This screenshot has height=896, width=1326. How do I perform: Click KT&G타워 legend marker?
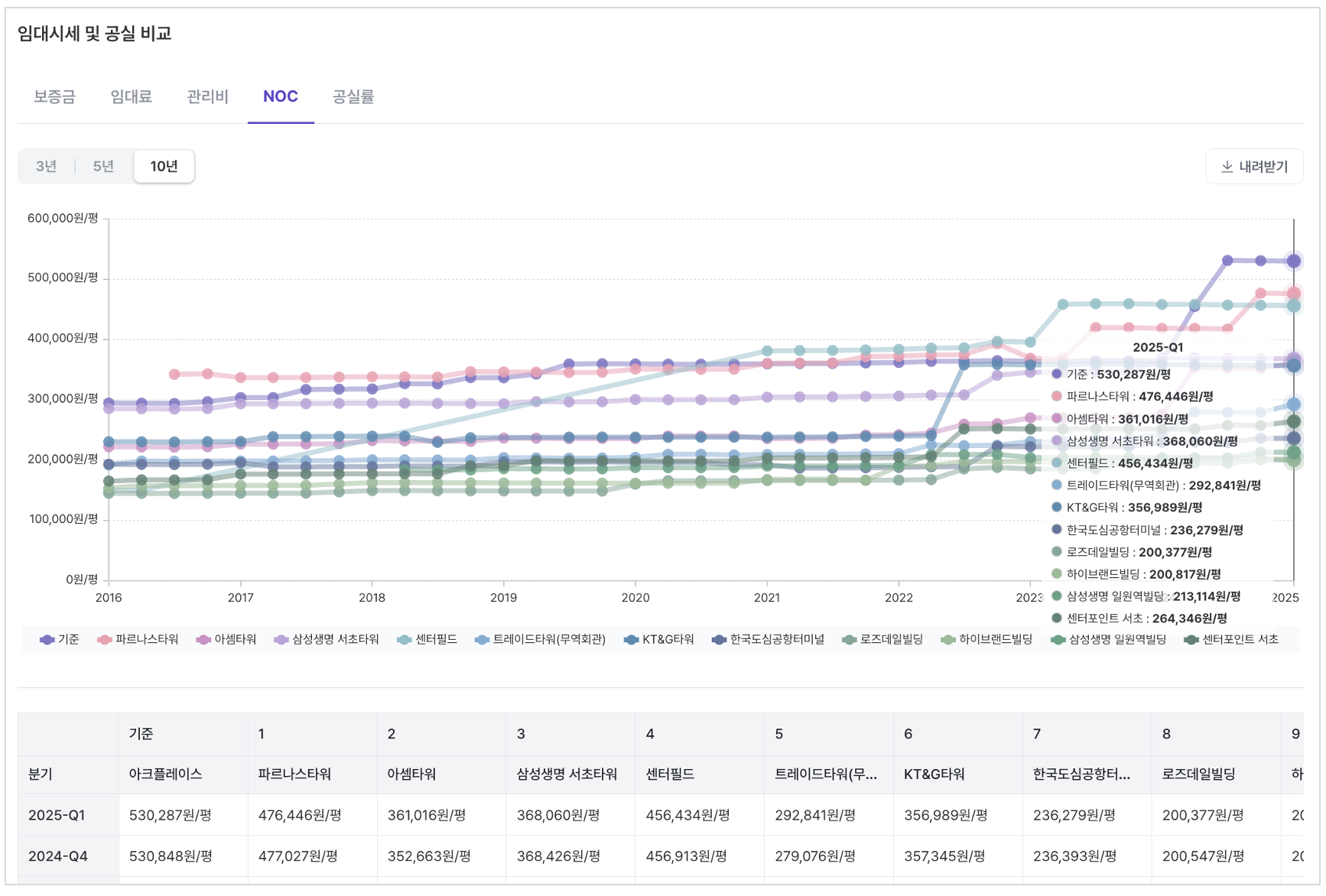pos(632,640)
